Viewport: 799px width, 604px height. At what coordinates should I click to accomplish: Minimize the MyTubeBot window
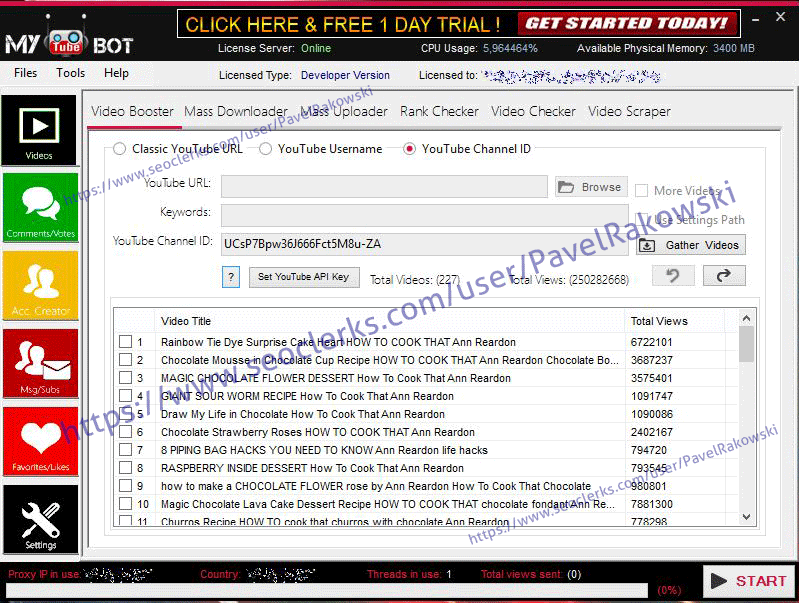tap(756, 19)
